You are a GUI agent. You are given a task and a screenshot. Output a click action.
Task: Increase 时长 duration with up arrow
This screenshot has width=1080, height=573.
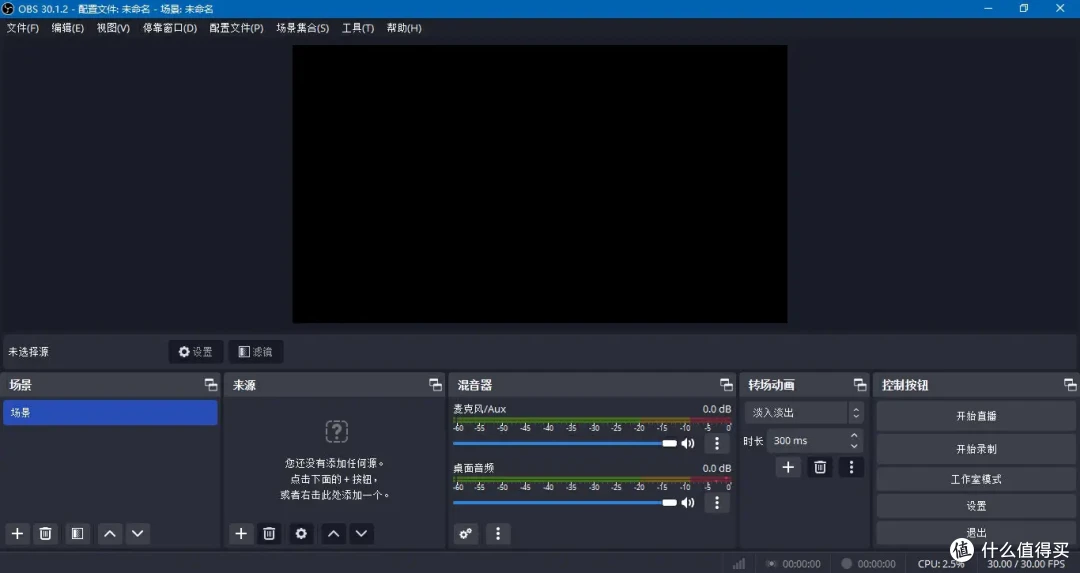pos(854,436)
